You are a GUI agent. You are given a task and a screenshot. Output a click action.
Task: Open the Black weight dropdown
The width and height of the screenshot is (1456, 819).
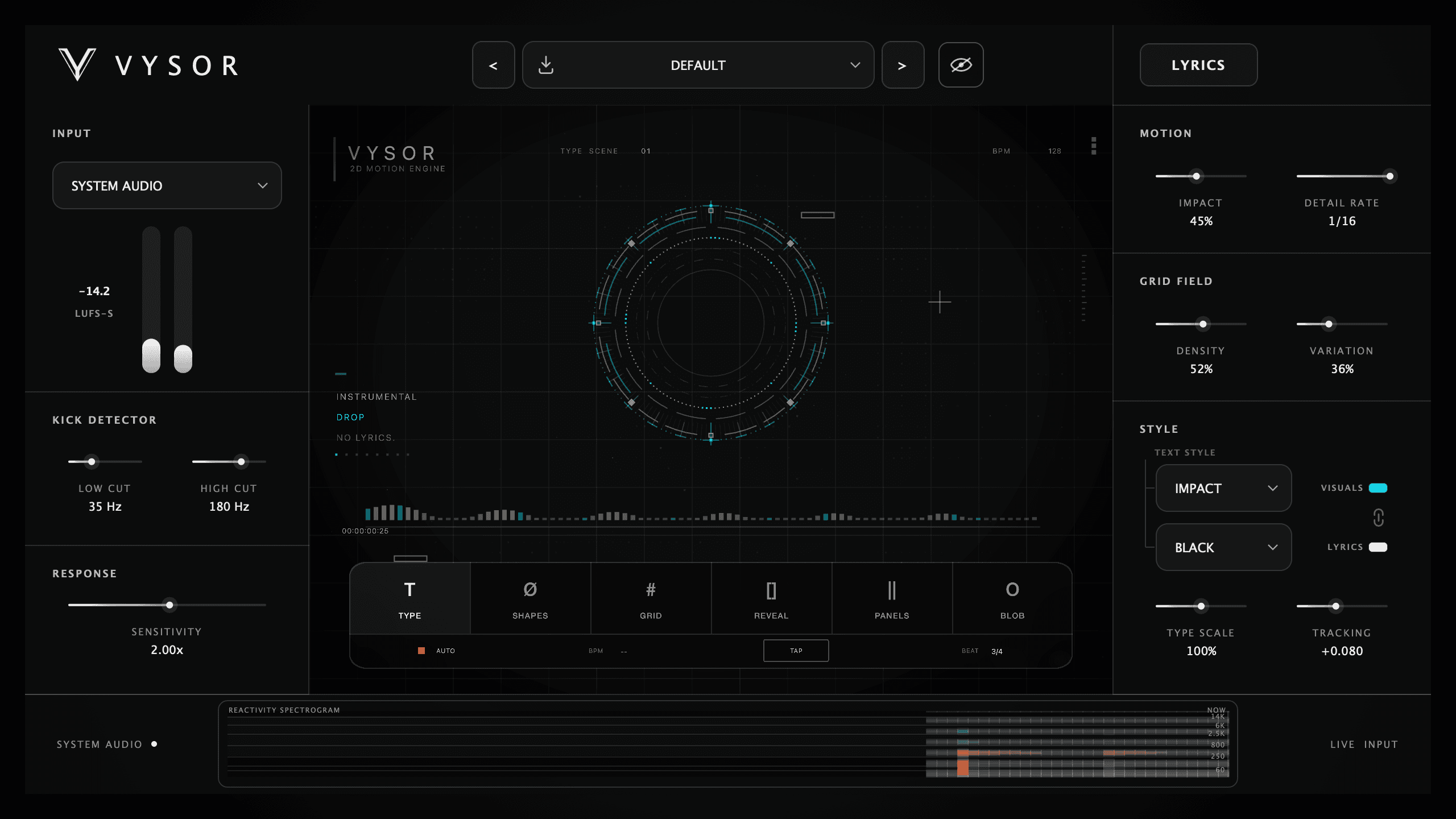1223,547
